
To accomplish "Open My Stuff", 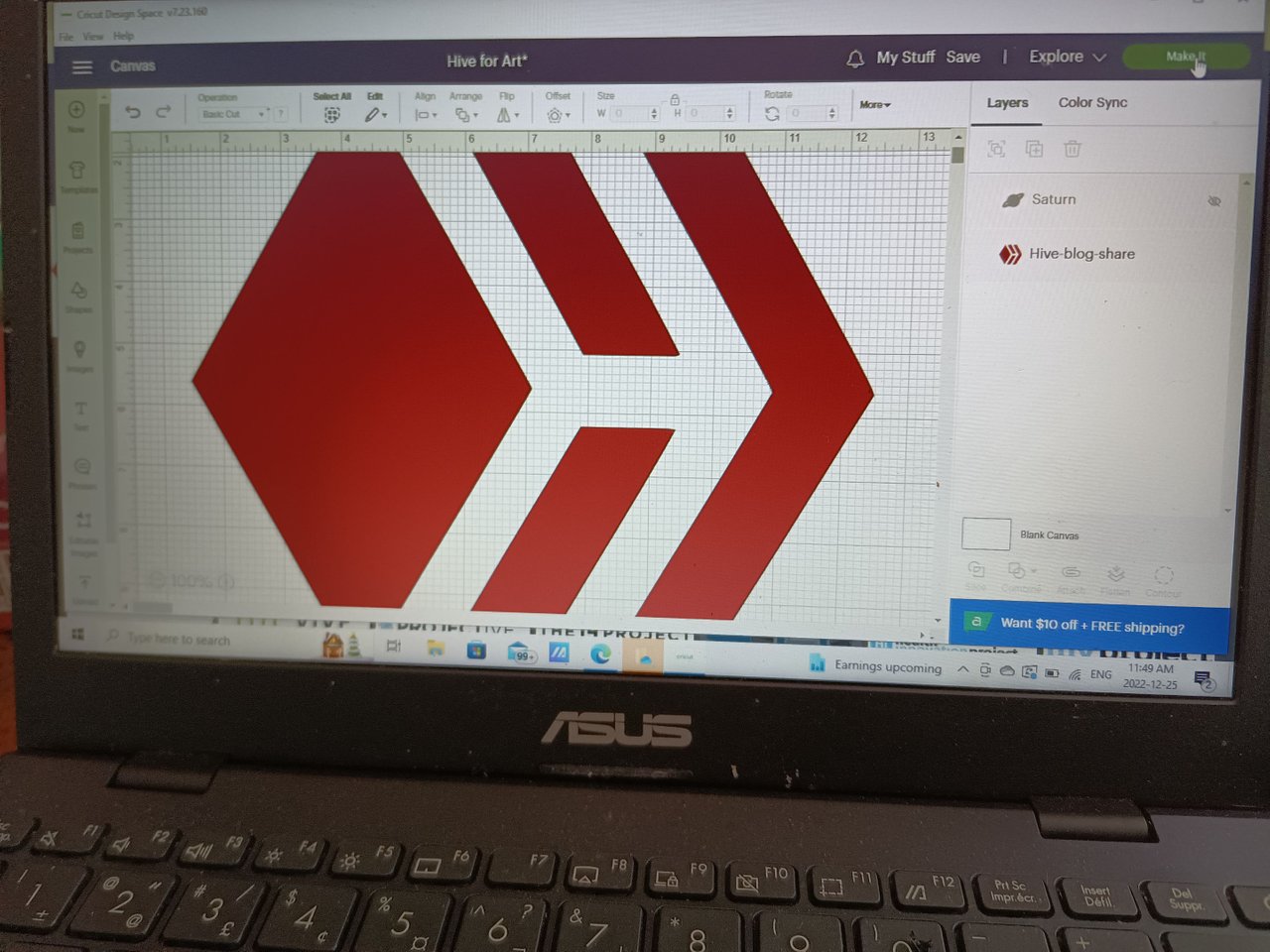I will (x=906, y=58).
